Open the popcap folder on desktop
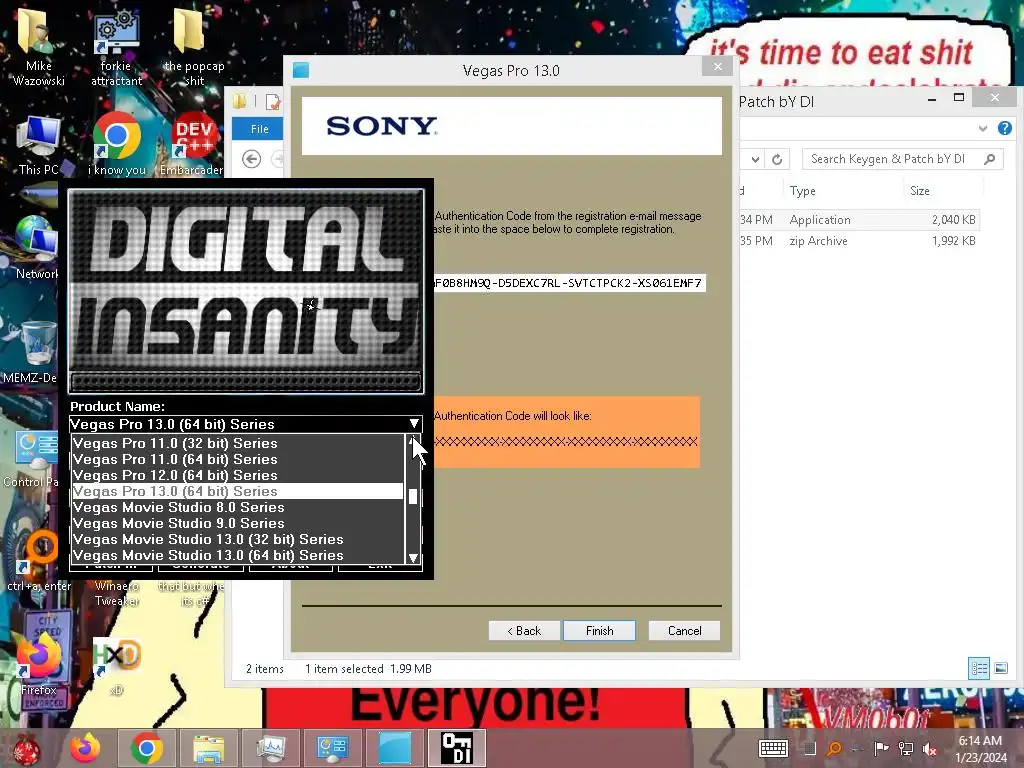1024x768 pixels. pyautogui.click(x=193, y=46)
